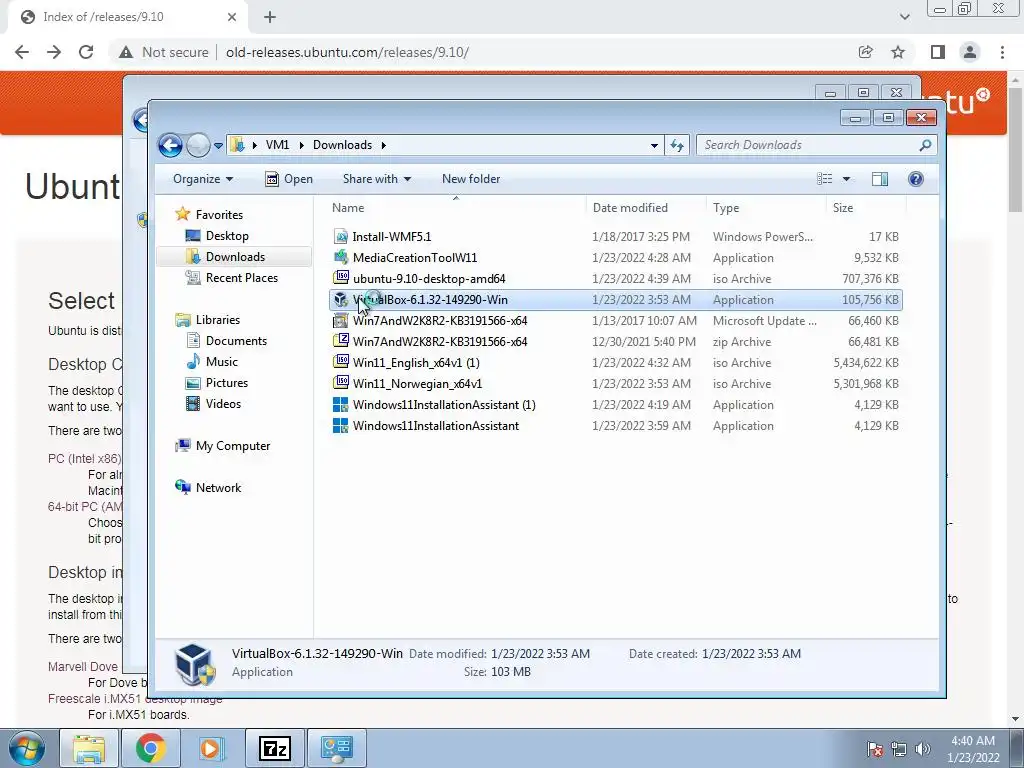Viewport: 1024px width, 768px height.
Task: Click the Chrome share page icon
Action: [x=865, y=52]
